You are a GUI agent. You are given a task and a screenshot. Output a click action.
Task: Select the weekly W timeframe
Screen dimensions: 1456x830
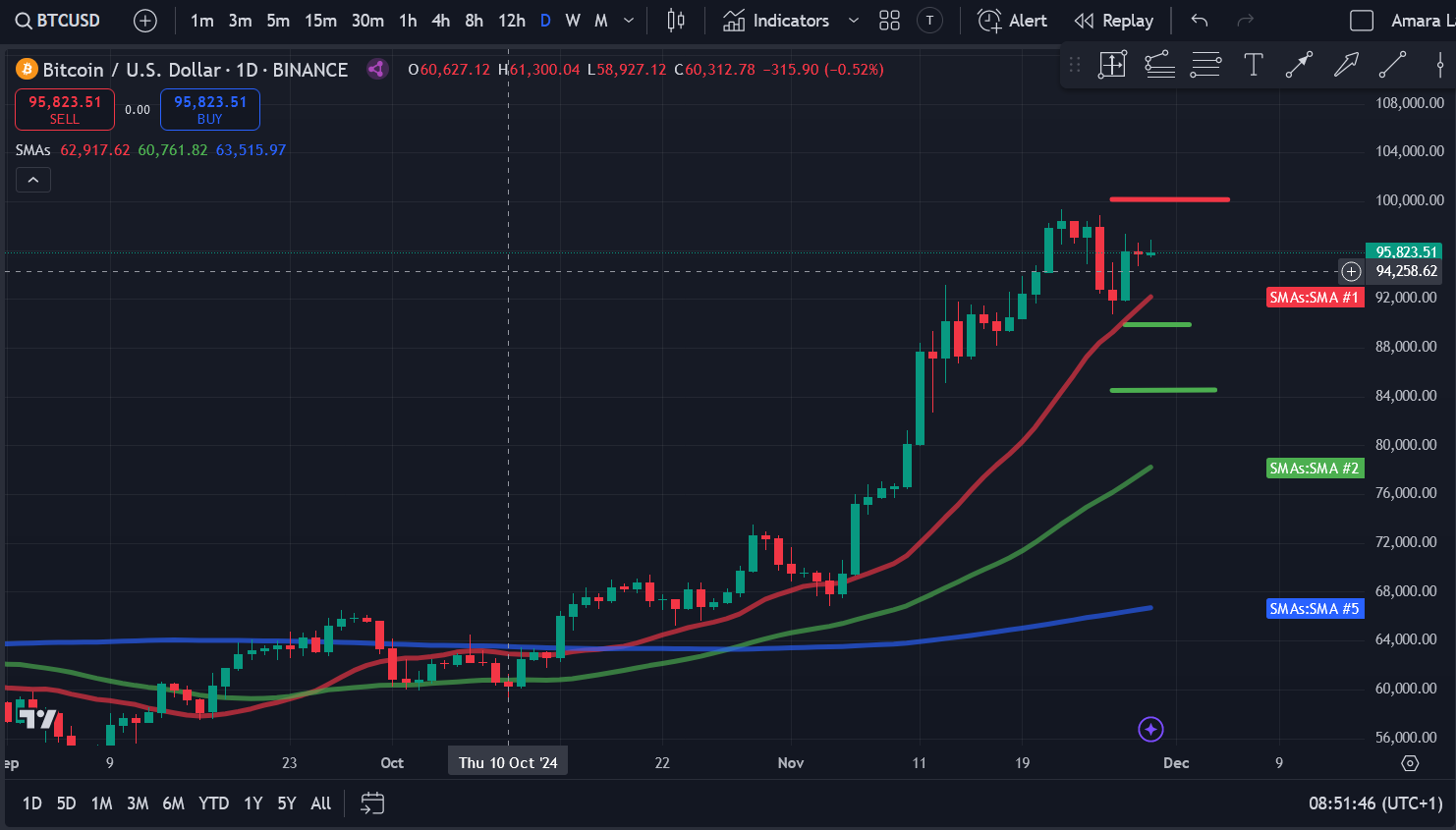pyautogui.click(x=573, y=21)
